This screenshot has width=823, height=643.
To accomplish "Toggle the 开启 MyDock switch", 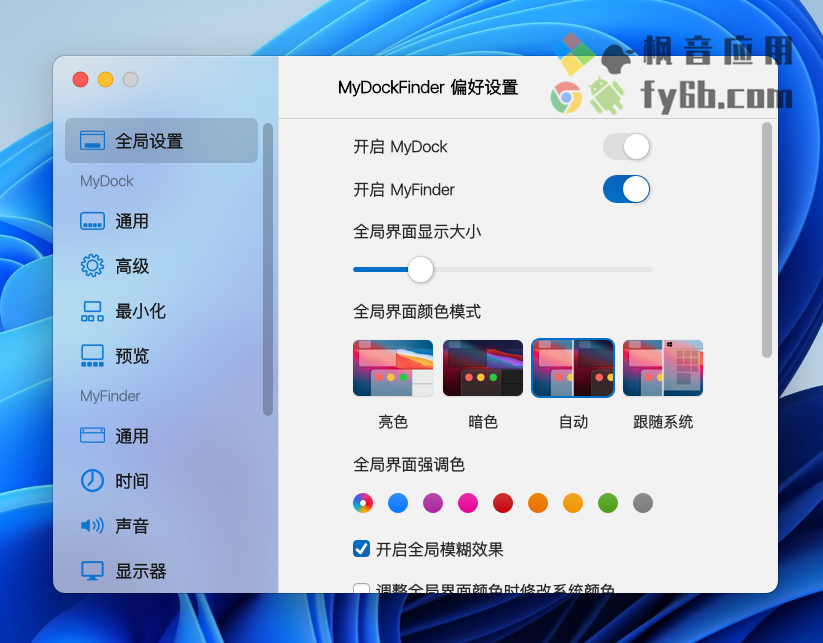I will [626, 146].
